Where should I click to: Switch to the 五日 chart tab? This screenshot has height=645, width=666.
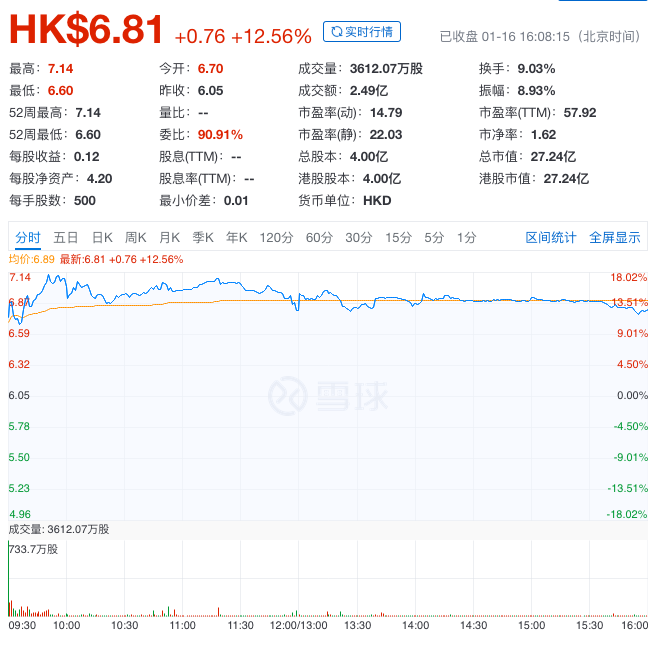pyautogui.click(x=66, y=237)
